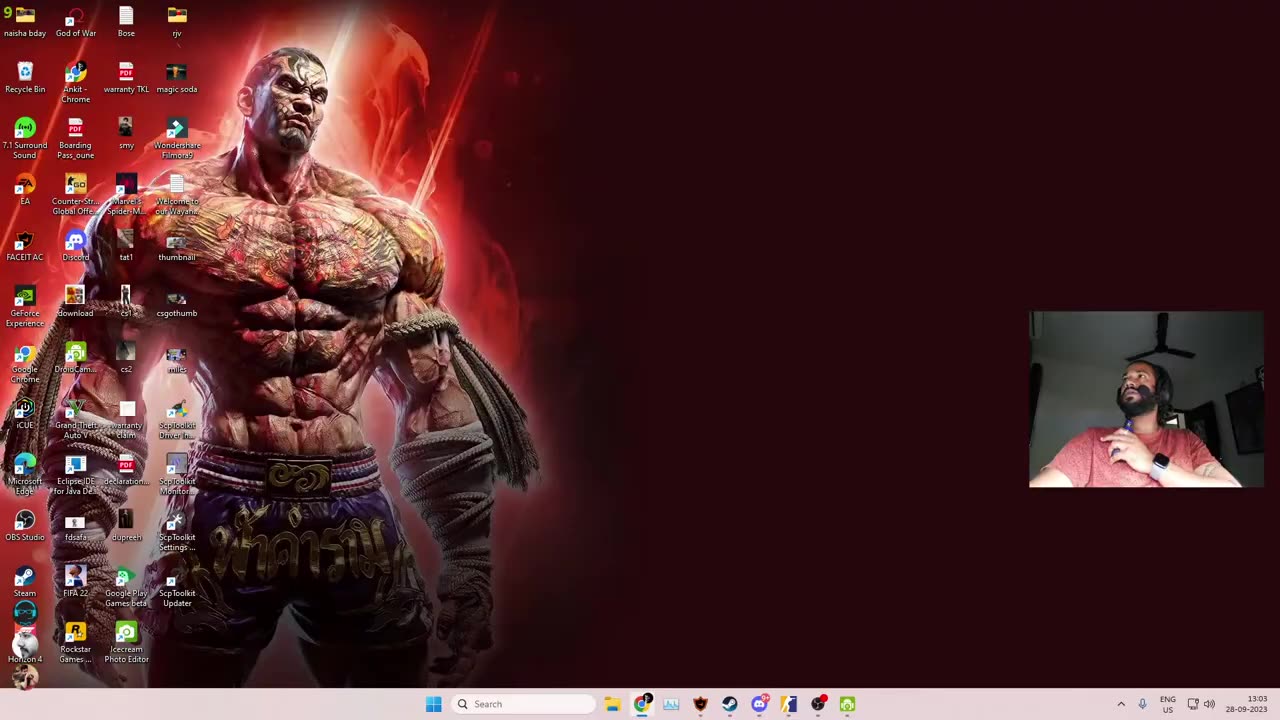
Task: Launch Marvel's Spider-Man shortcut
Action: pos(126,195)
